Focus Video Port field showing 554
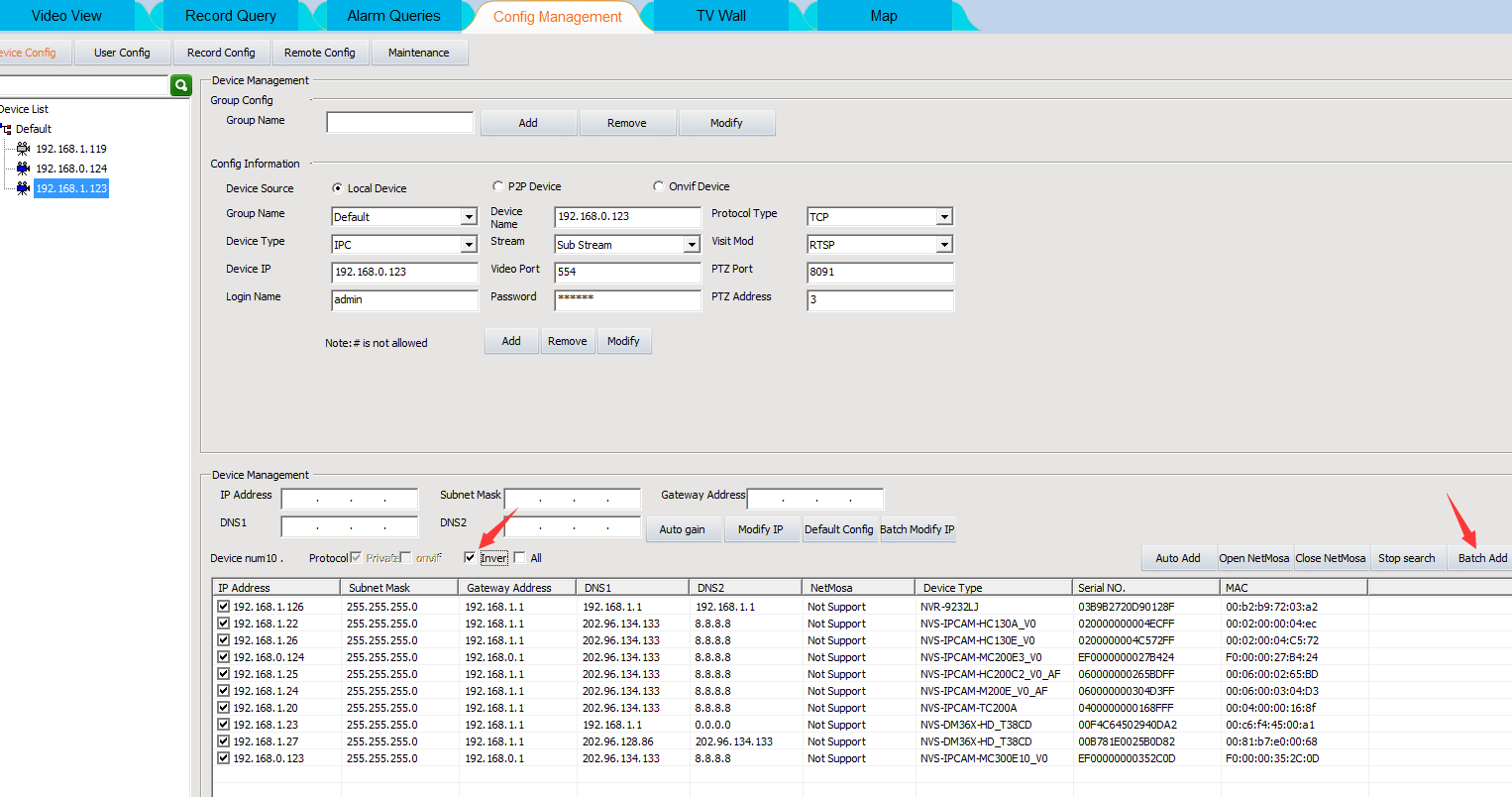 tap(627, 272)
